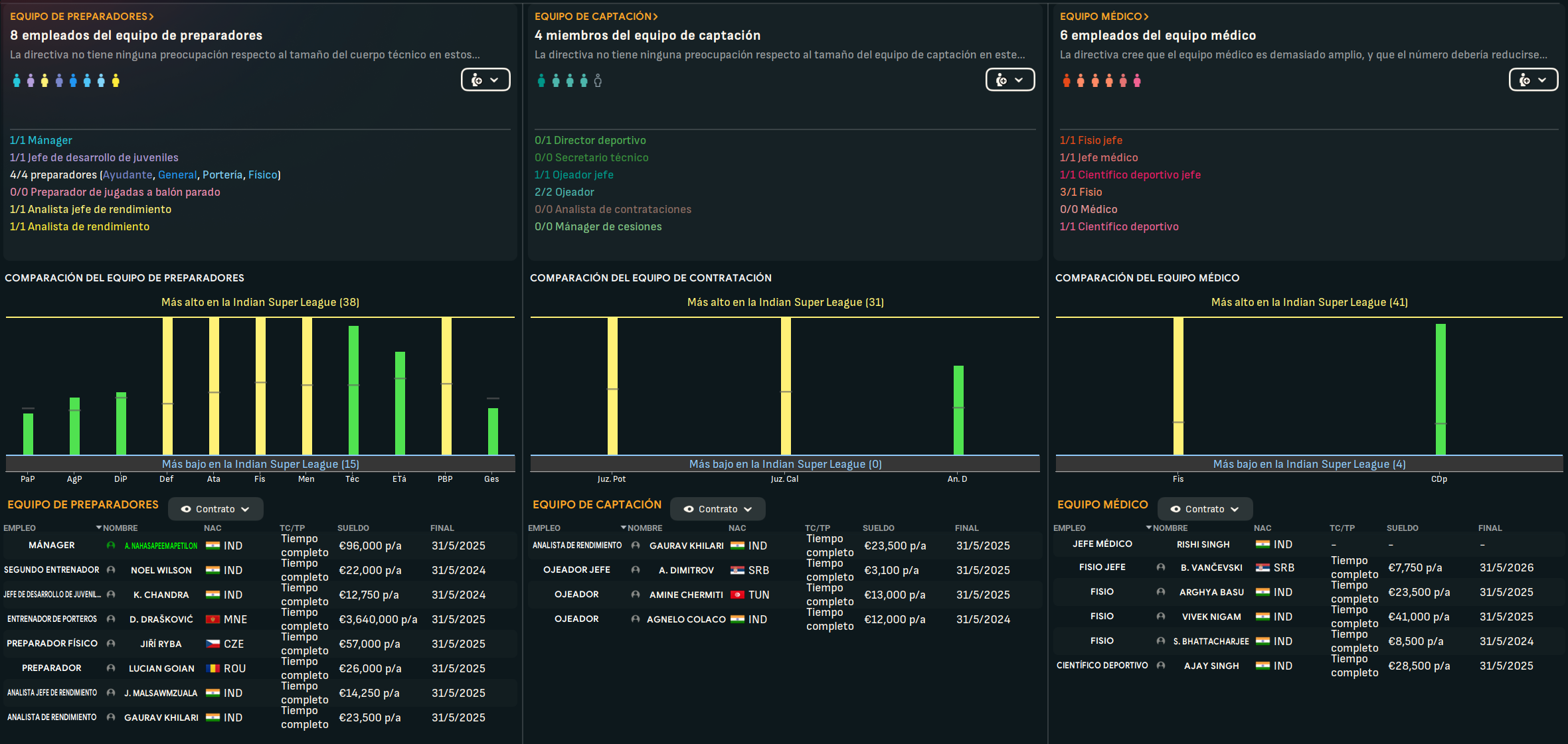Open Amine Chermiti's staff profile
Image resolution: width=1568 pixels, height=744 pixels.
[x=686, y=595]
